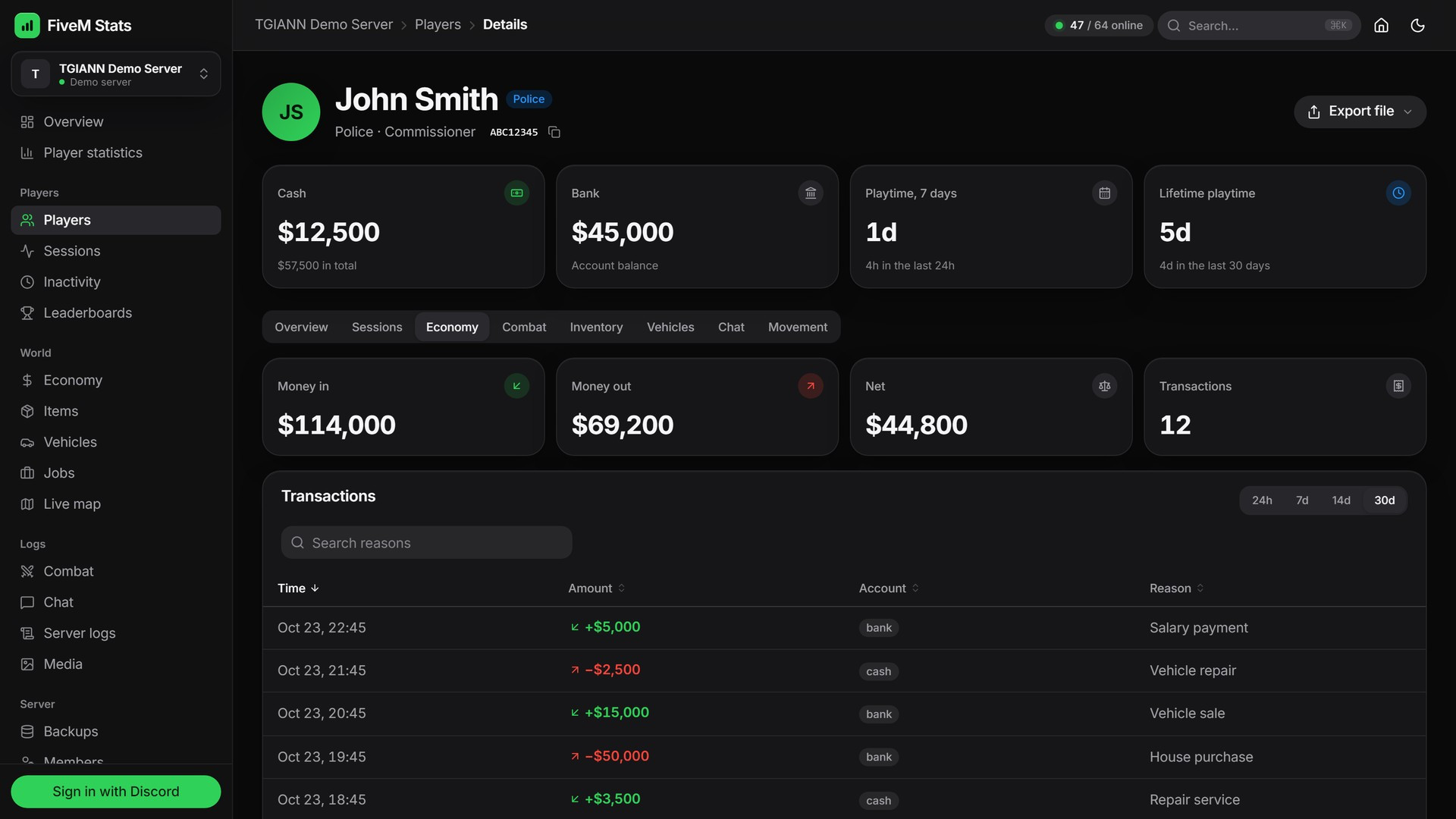Copy the ABC12345 identifier icon
The image size is (1456, 819).
tap(554, 132)
